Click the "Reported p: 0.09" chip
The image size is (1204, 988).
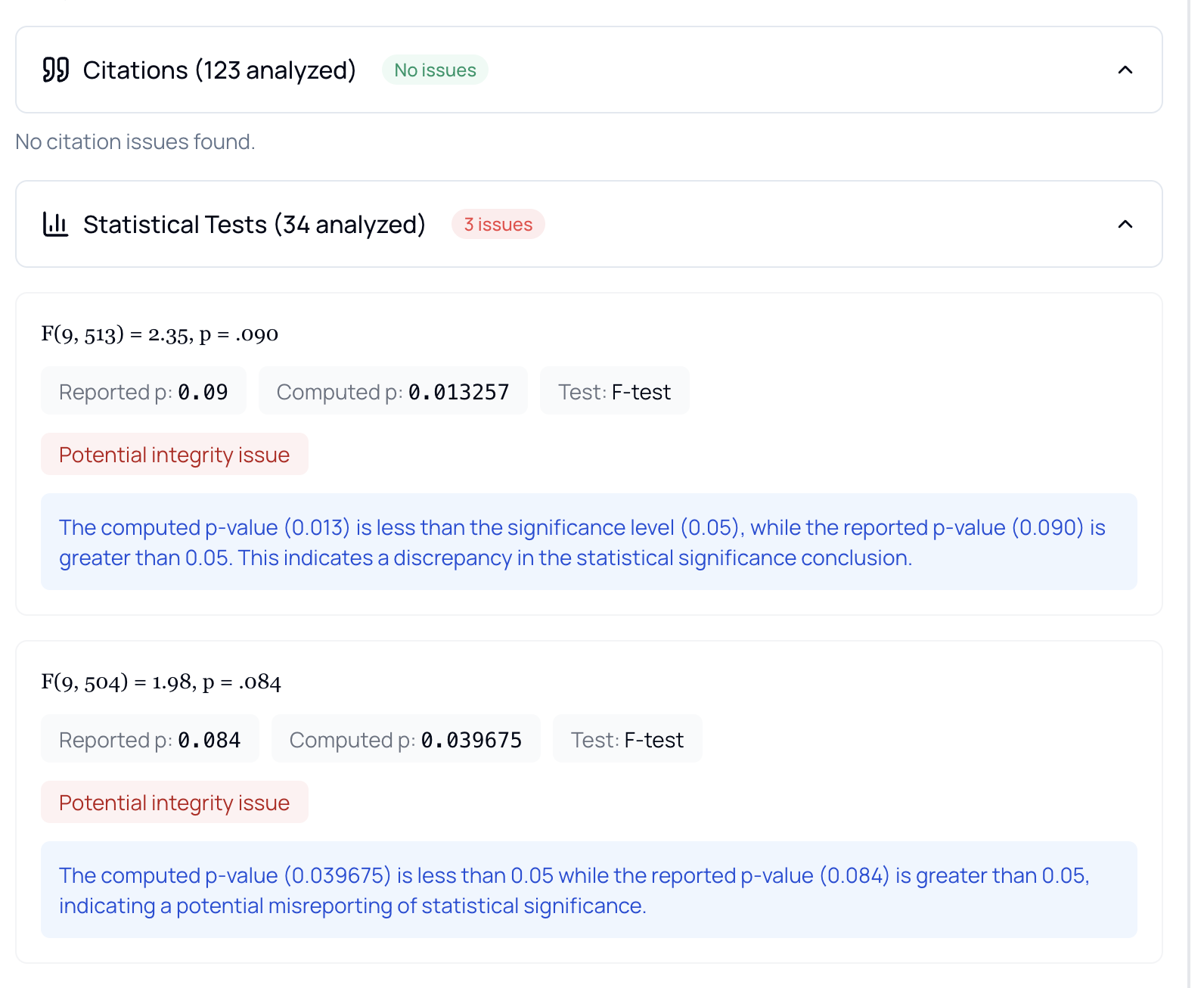(x=144, y=392)
